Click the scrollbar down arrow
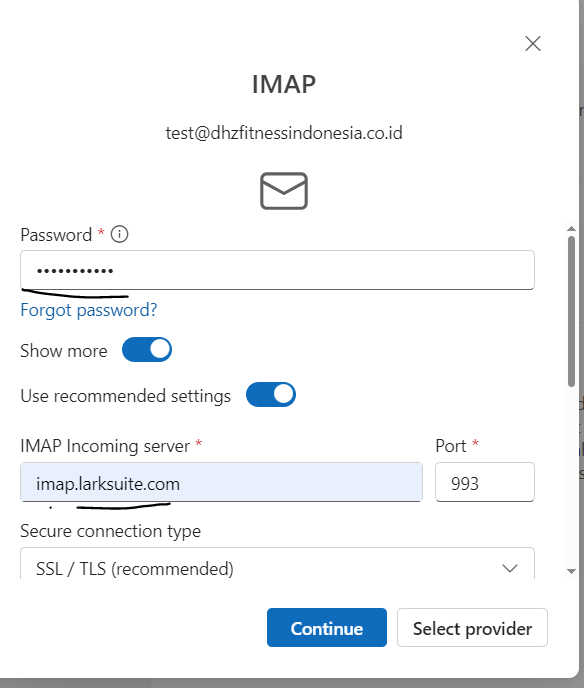Image resolution: width=584 pixels, height=688 pixels. pos(571,571)
